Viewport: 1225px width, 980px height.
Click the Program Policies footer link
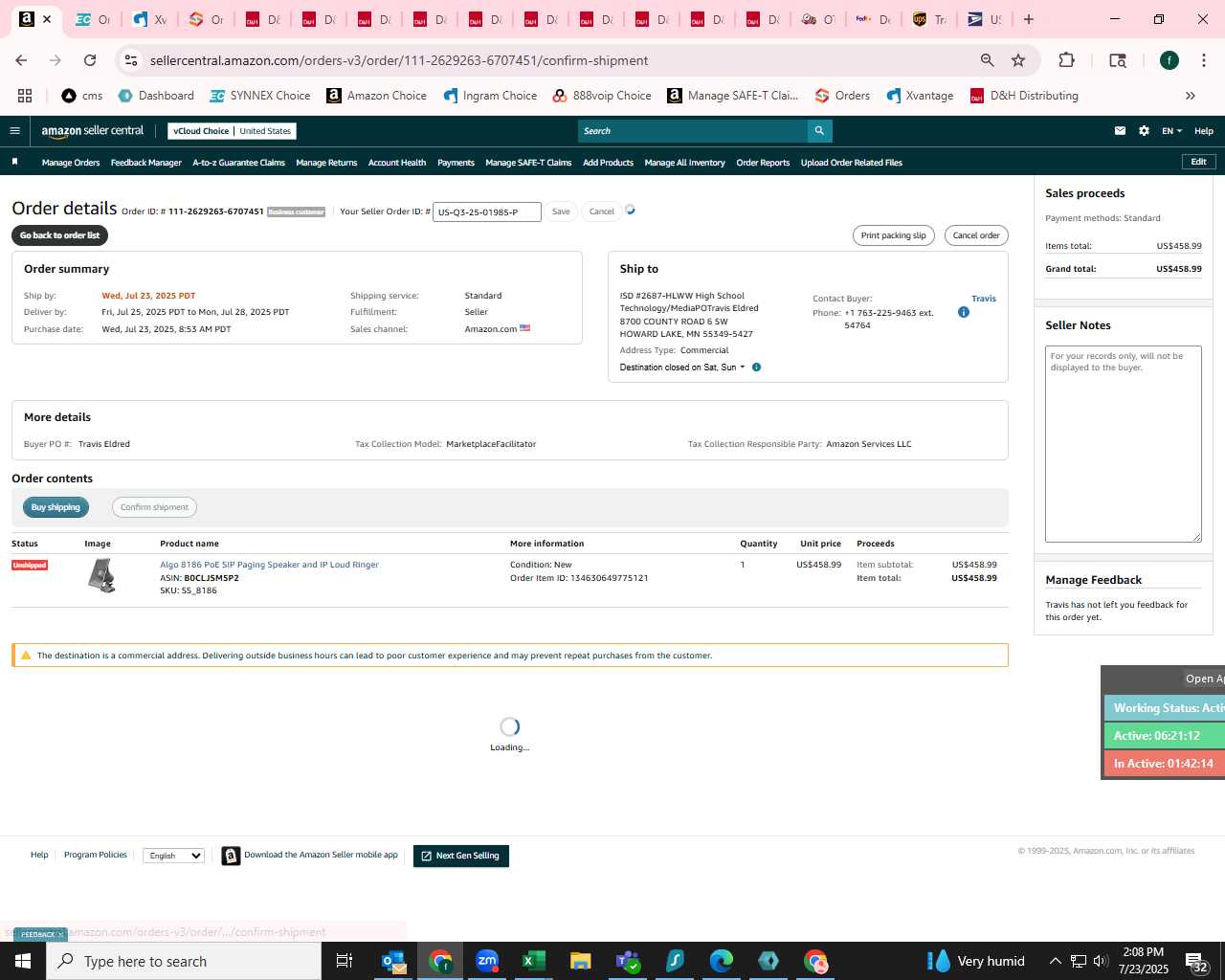click(96, 855)
